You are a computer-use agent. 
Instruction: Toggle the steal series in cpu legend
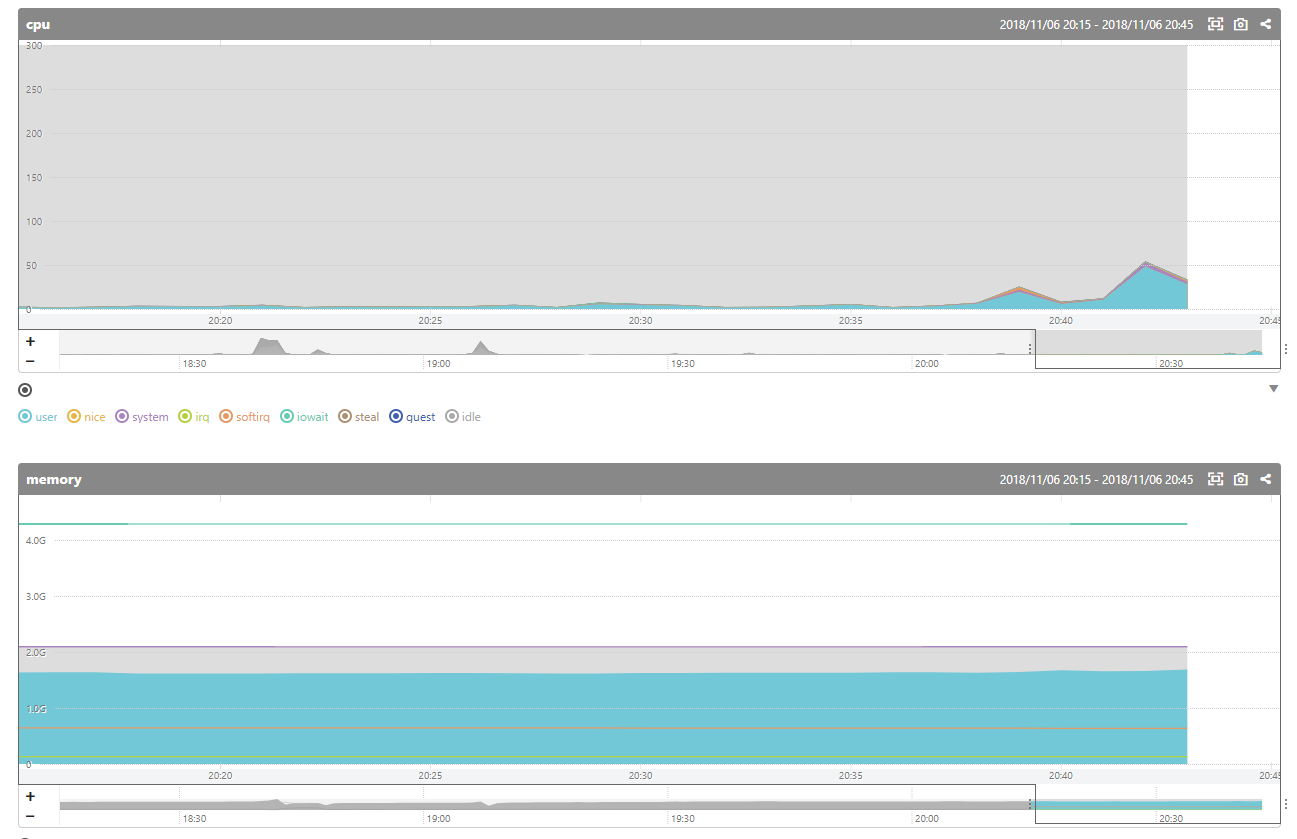(359, 417)
